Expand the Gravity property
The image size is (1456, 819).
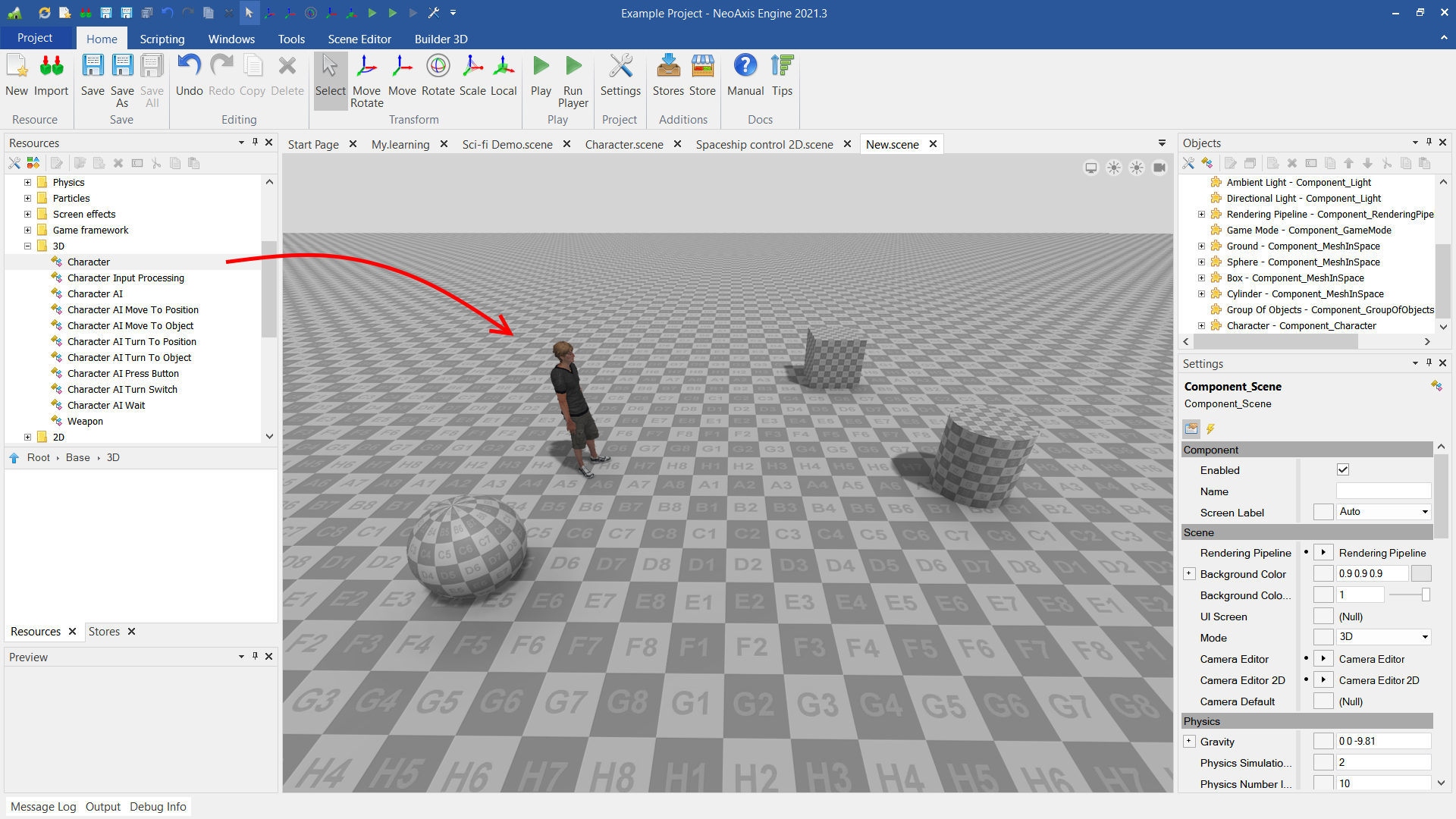(1189, 742)
